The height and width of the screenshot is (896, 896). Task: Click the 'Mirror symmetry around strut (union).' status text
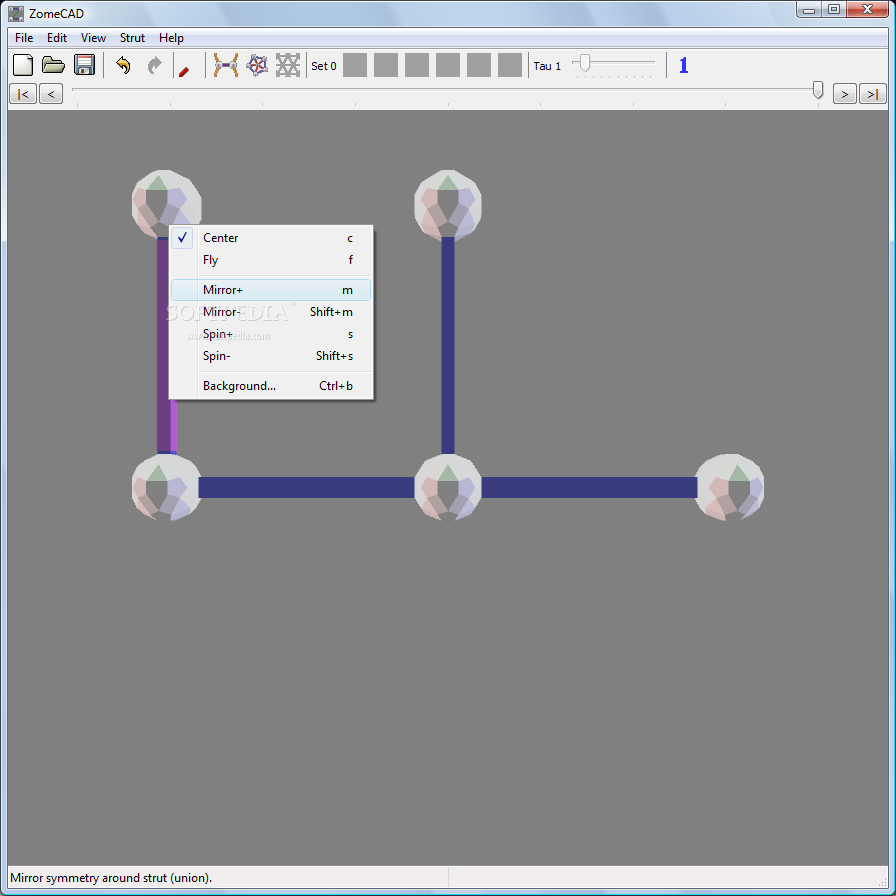pos(111,878)
